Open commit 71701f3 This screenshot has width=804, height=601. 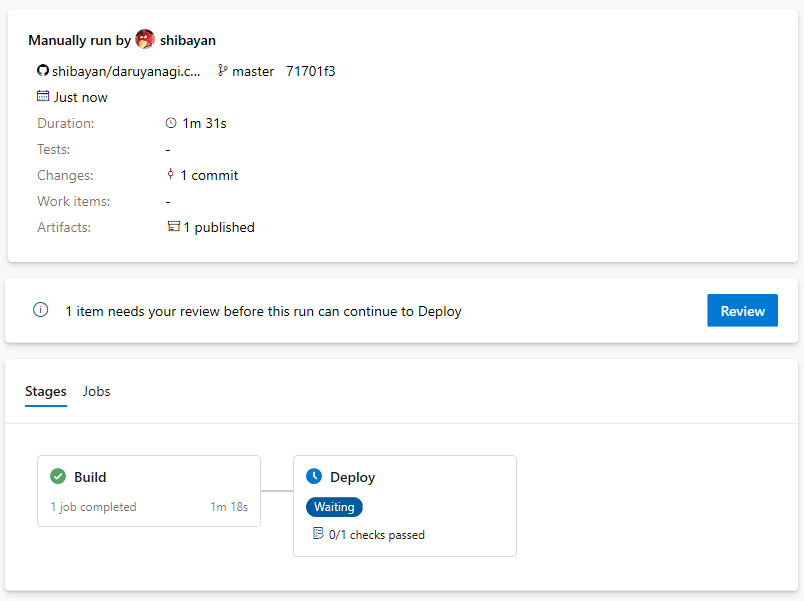(311, 71)
